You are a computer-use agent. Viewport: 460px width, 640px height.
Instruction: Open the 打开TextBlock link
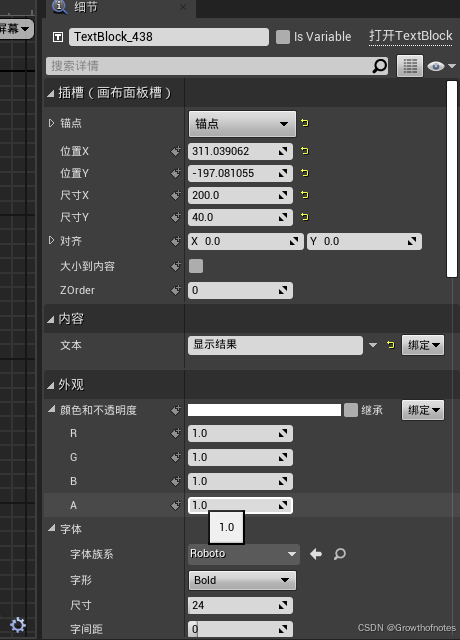click(x=410, y=36)
